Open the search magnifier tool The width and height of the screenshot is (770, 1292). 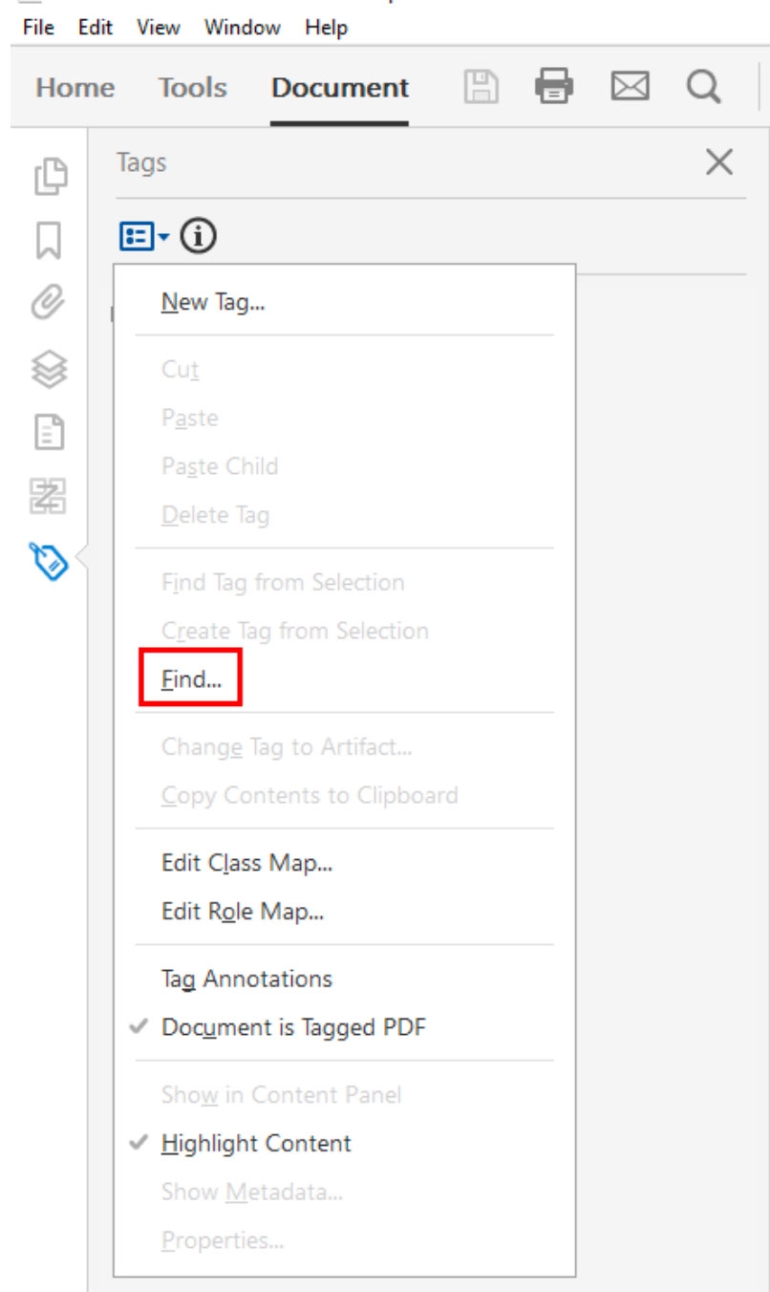[x=706, y=88]
